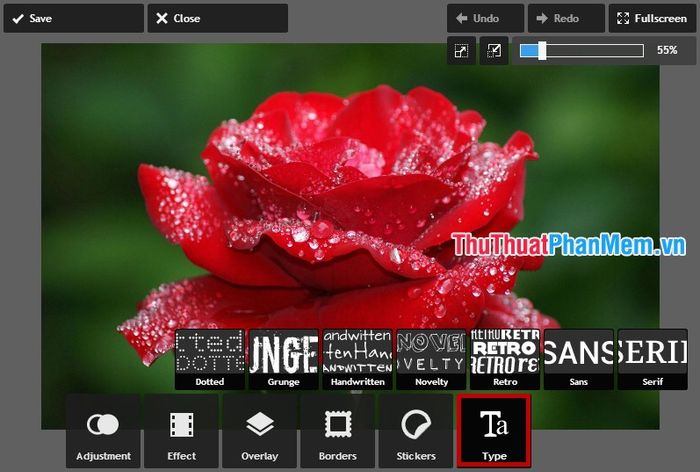Open the Adjustment tool
This screenshot has height=472, width=700.
click(103, 431)
